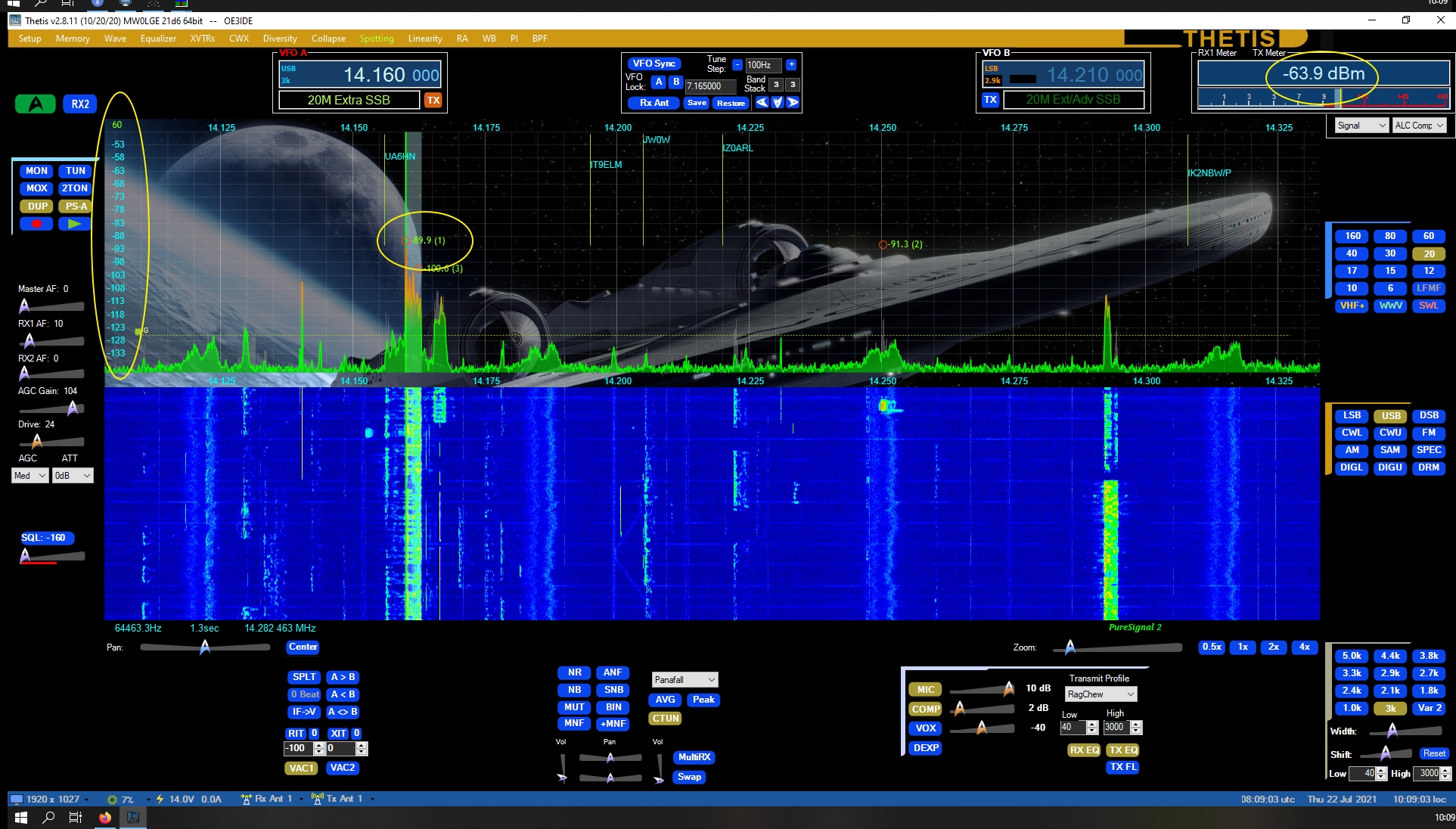This screenshot has width=1456, height=829.
Task: Open the AGC mode dropdown showing Med
Action: 30,476
